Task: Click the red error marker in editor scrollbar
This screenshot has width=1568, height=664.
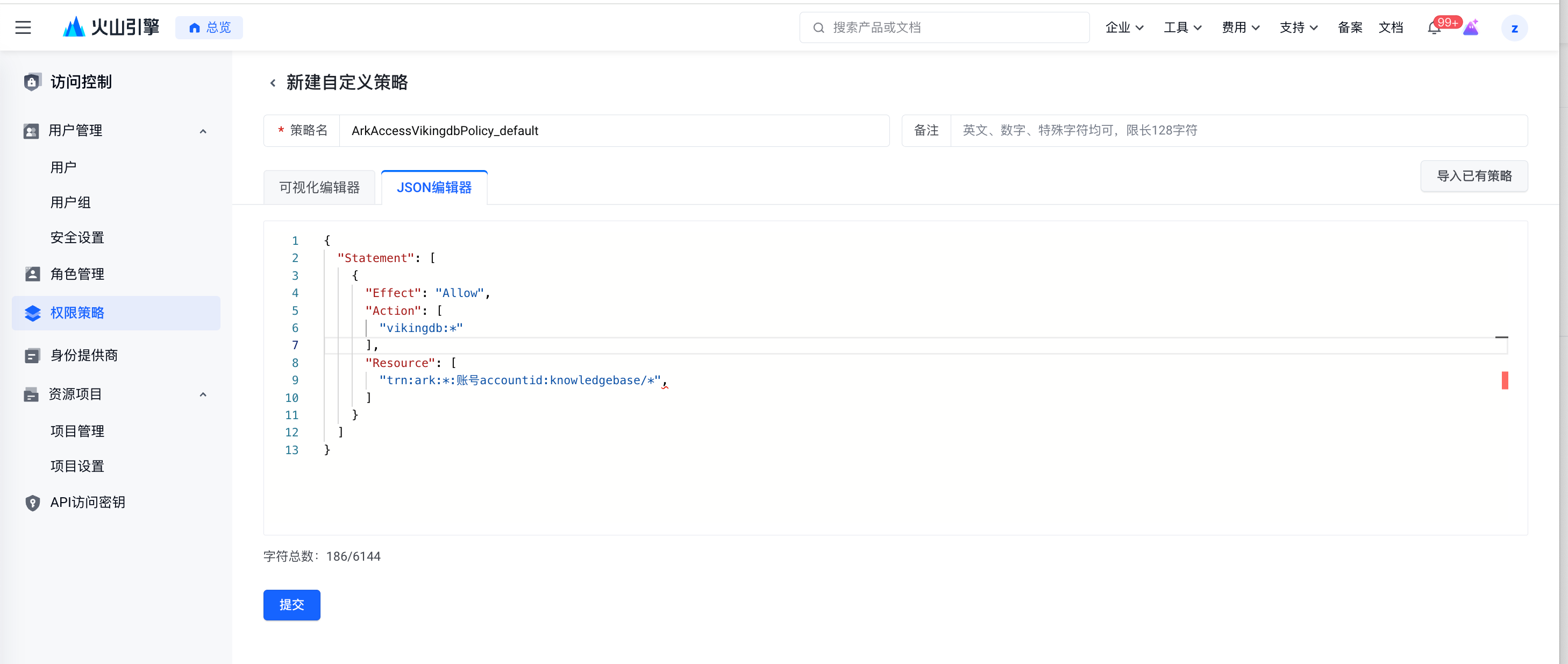Action: [x=1504, y=380]
